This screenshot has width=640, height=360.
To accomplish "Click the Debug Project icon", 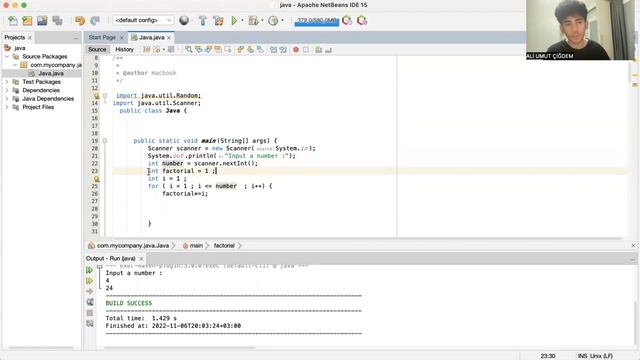I will coord(253,20).
